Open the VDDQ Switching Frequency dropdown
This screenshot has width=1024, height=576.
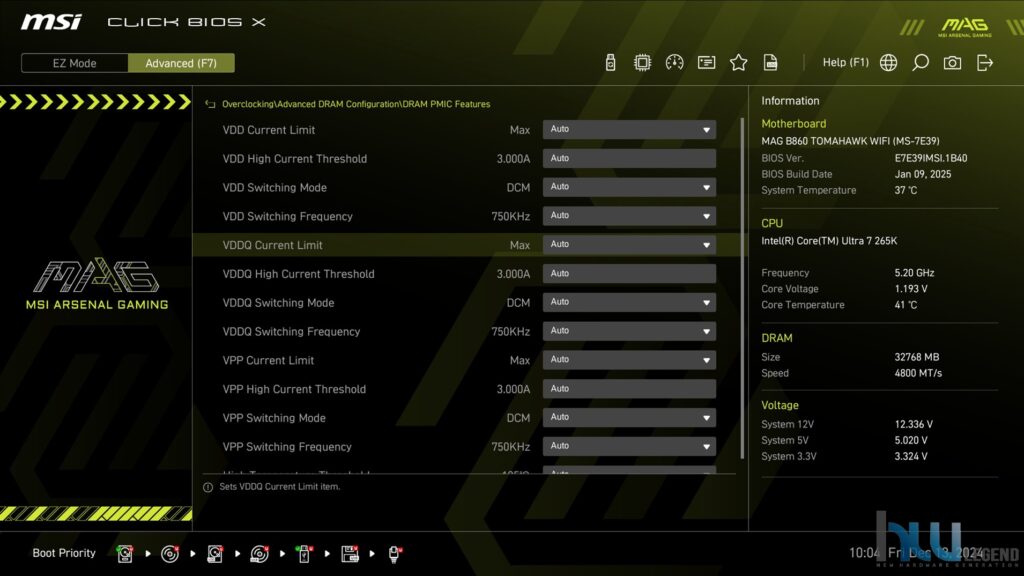629,331
